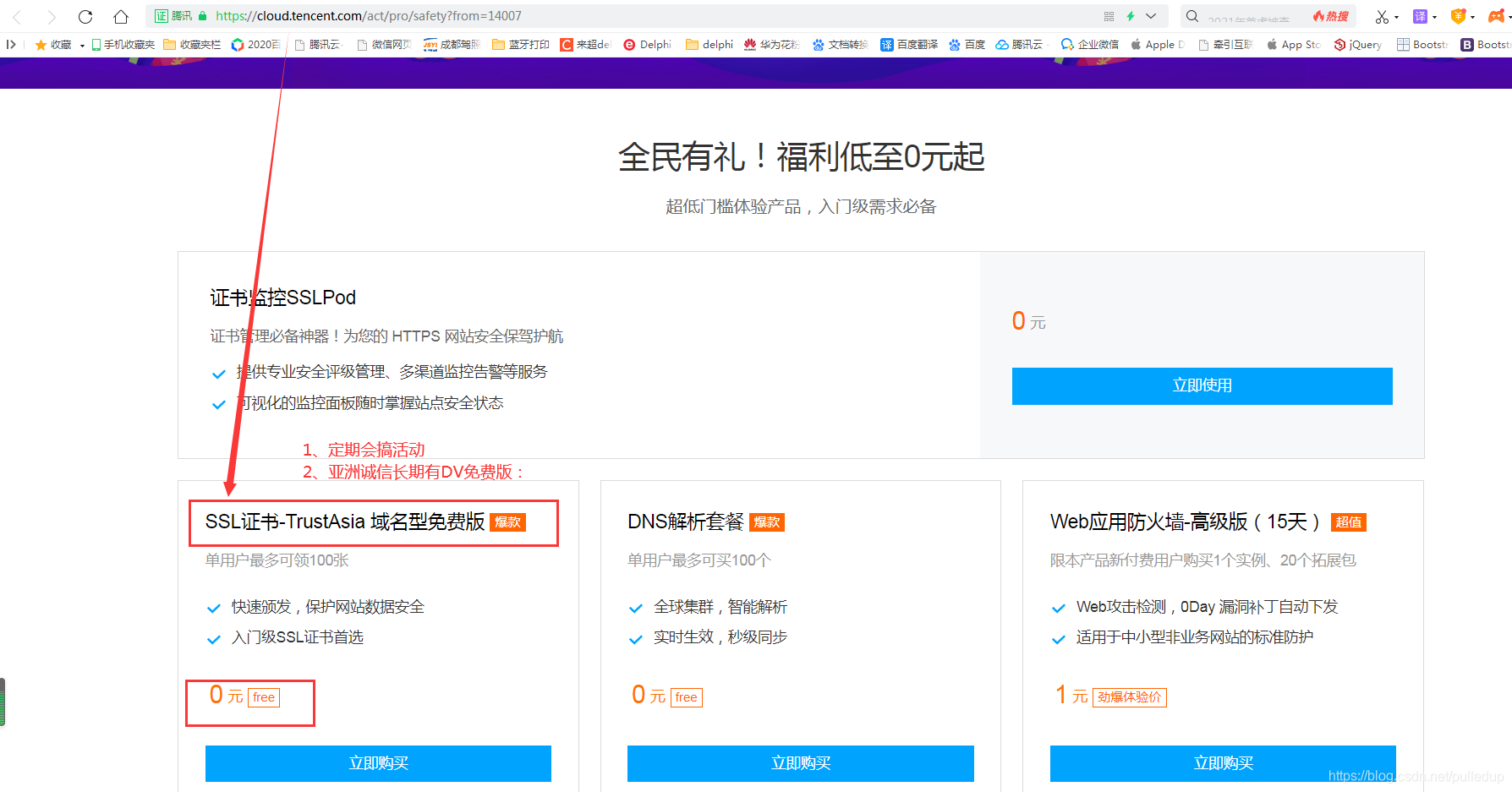Open the lowercase delphi folder bookmark
The height and width of the screenshot is (792, 1512).
[x=709, y=45]
